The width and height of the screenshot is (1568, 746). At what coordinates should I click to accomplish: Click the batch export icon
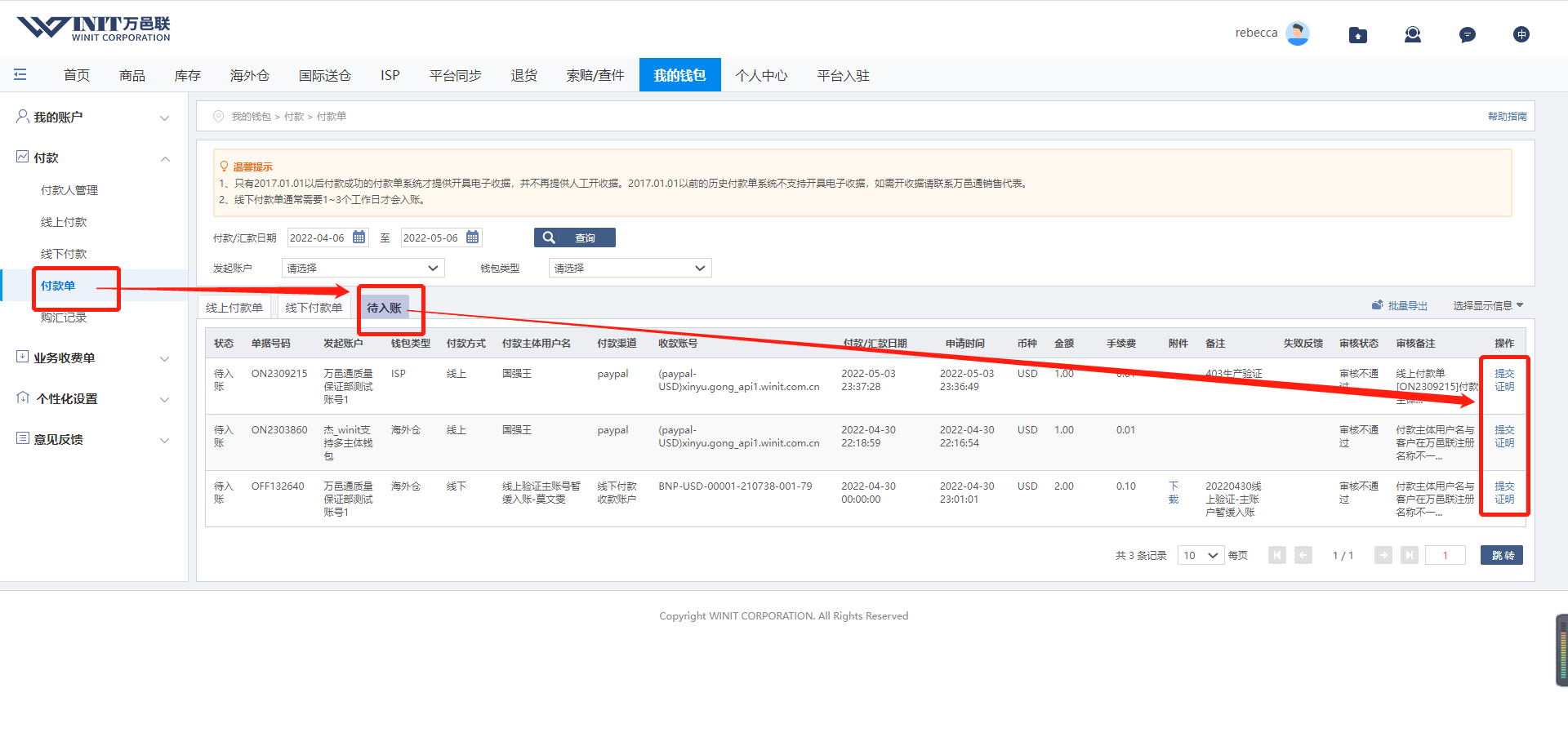click(1377, 305)
